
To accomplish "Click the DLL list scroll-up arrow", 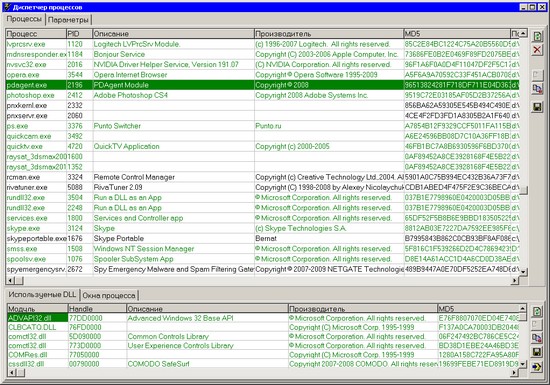I will [523, 308].
